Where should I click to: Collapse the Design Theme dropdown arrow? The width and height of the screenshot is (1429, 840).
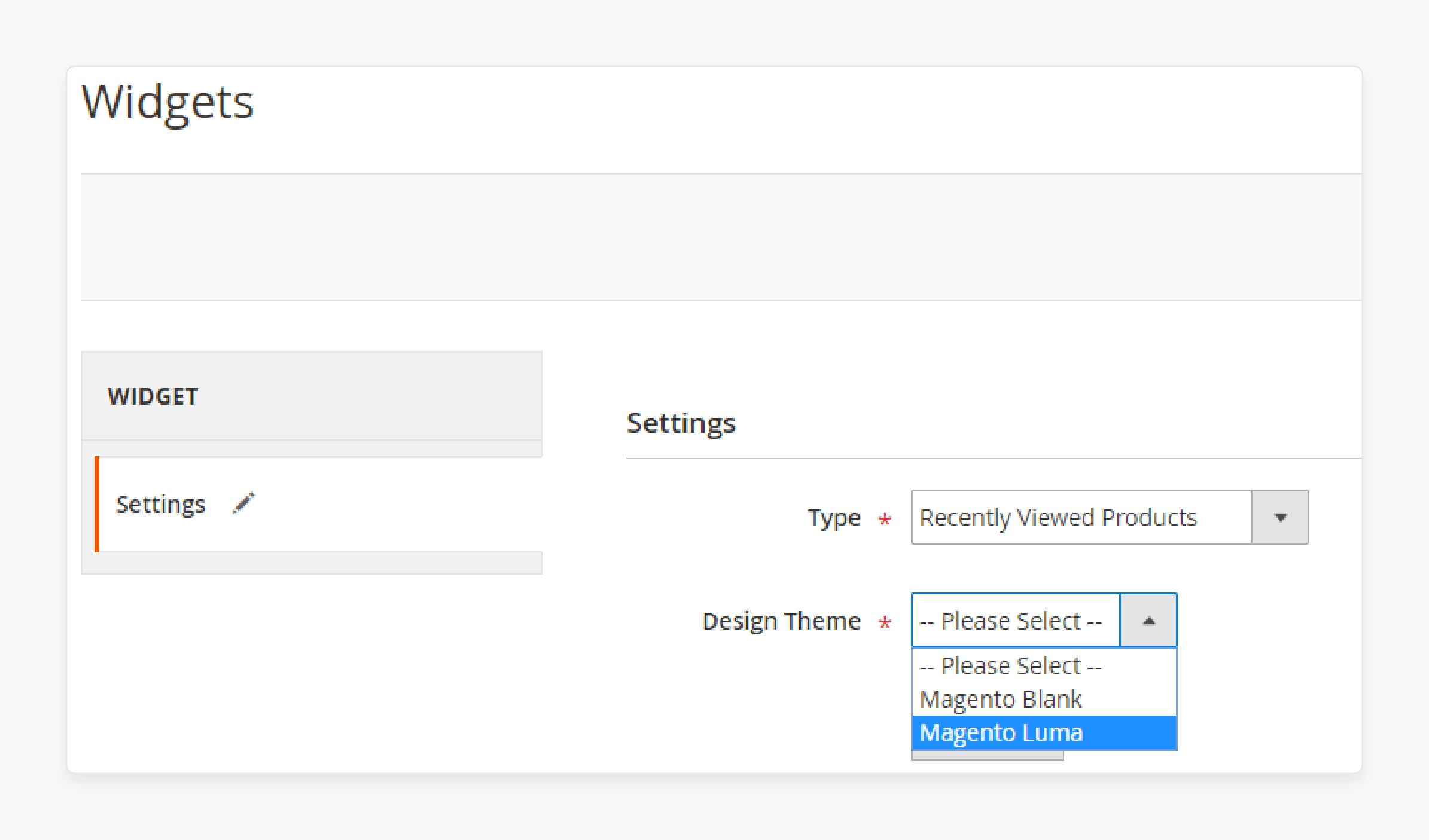coord(1148,621)
